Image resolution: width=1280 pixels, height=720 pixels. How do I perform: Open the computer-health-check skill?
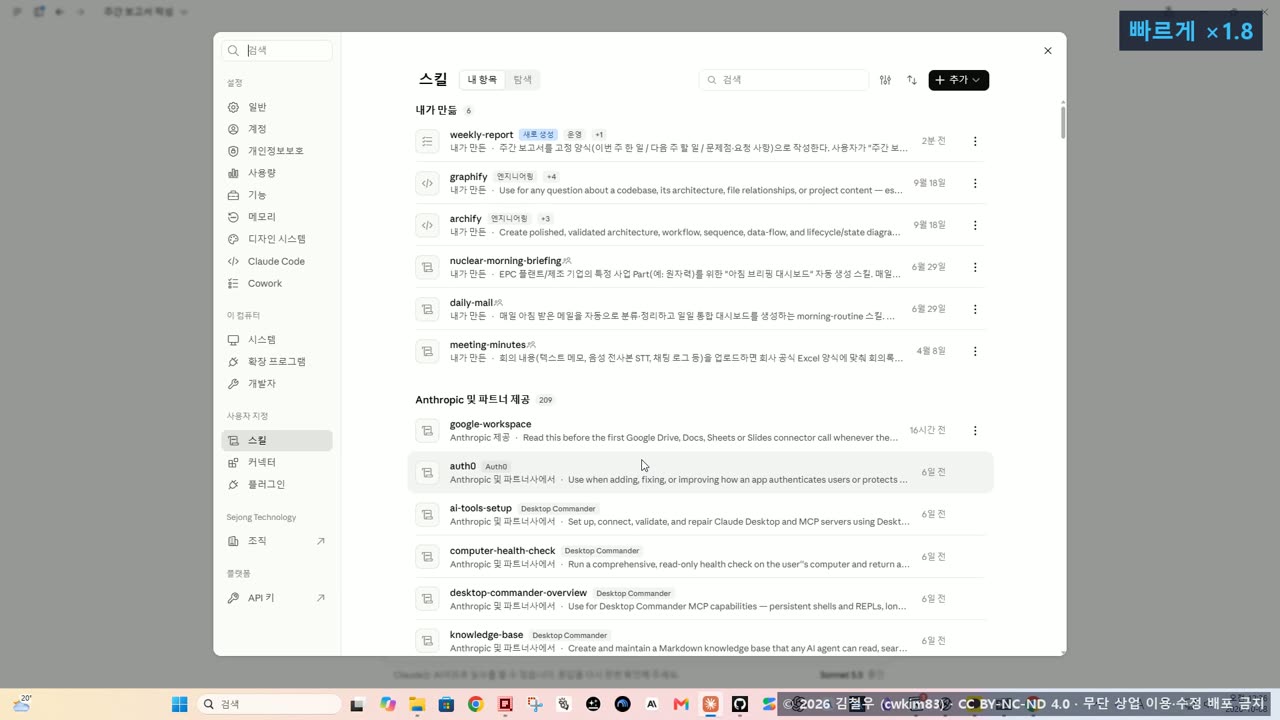(x=700, y=556)
